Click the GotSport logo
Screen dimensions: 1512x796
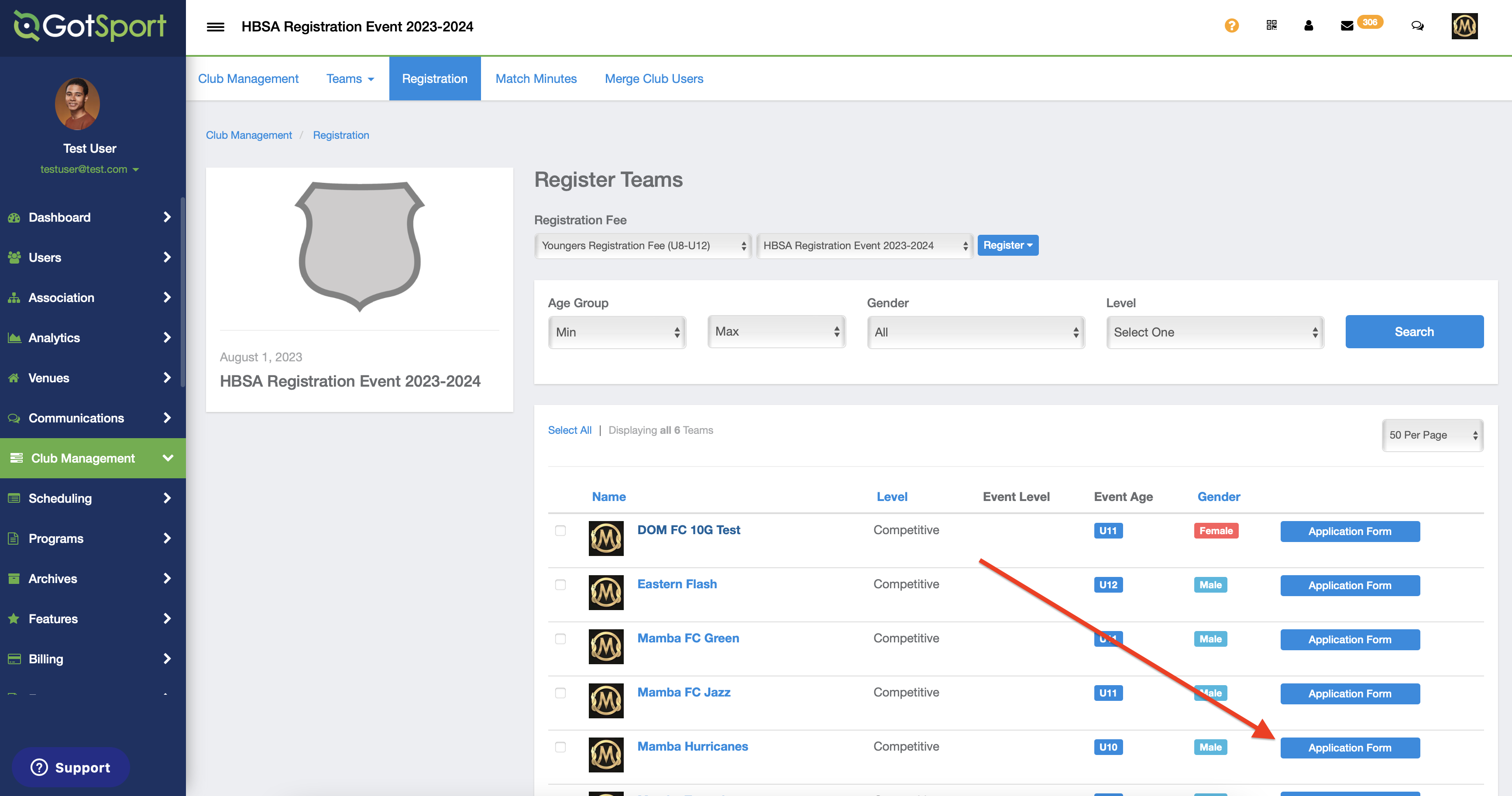tap(90, 26)
